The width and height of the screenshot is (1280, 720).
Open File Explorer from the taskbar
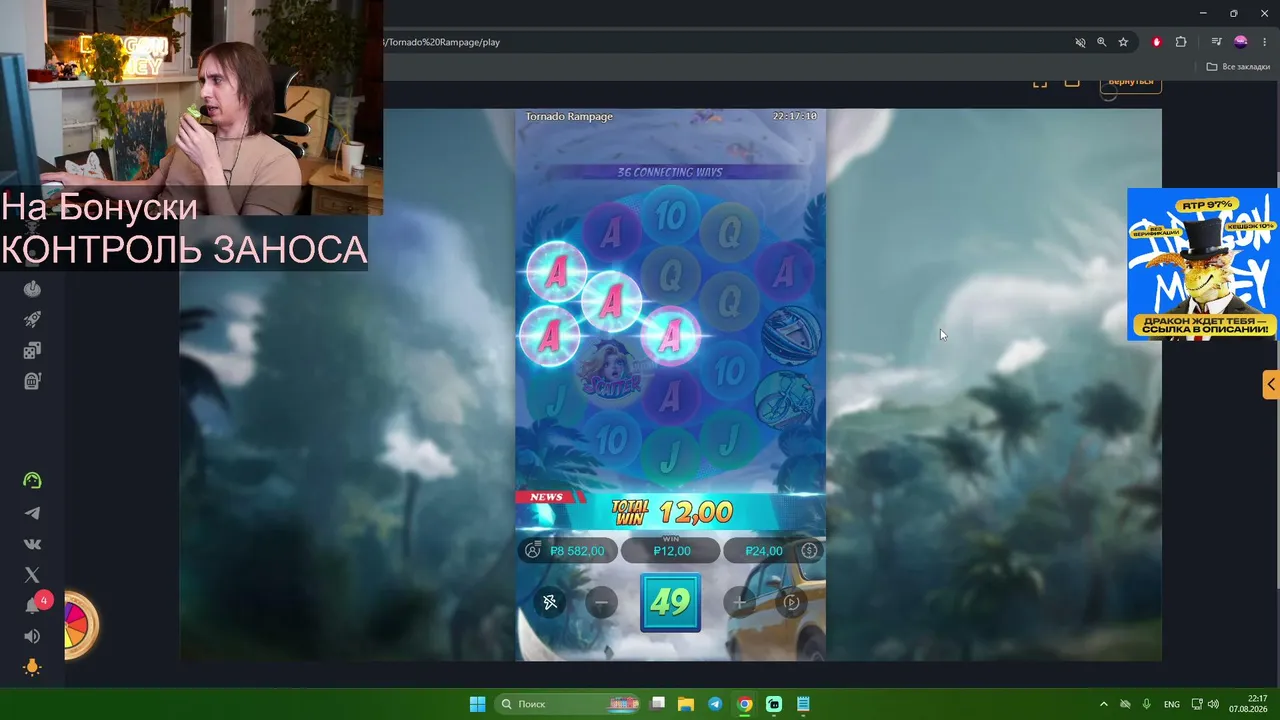(686, 704)
